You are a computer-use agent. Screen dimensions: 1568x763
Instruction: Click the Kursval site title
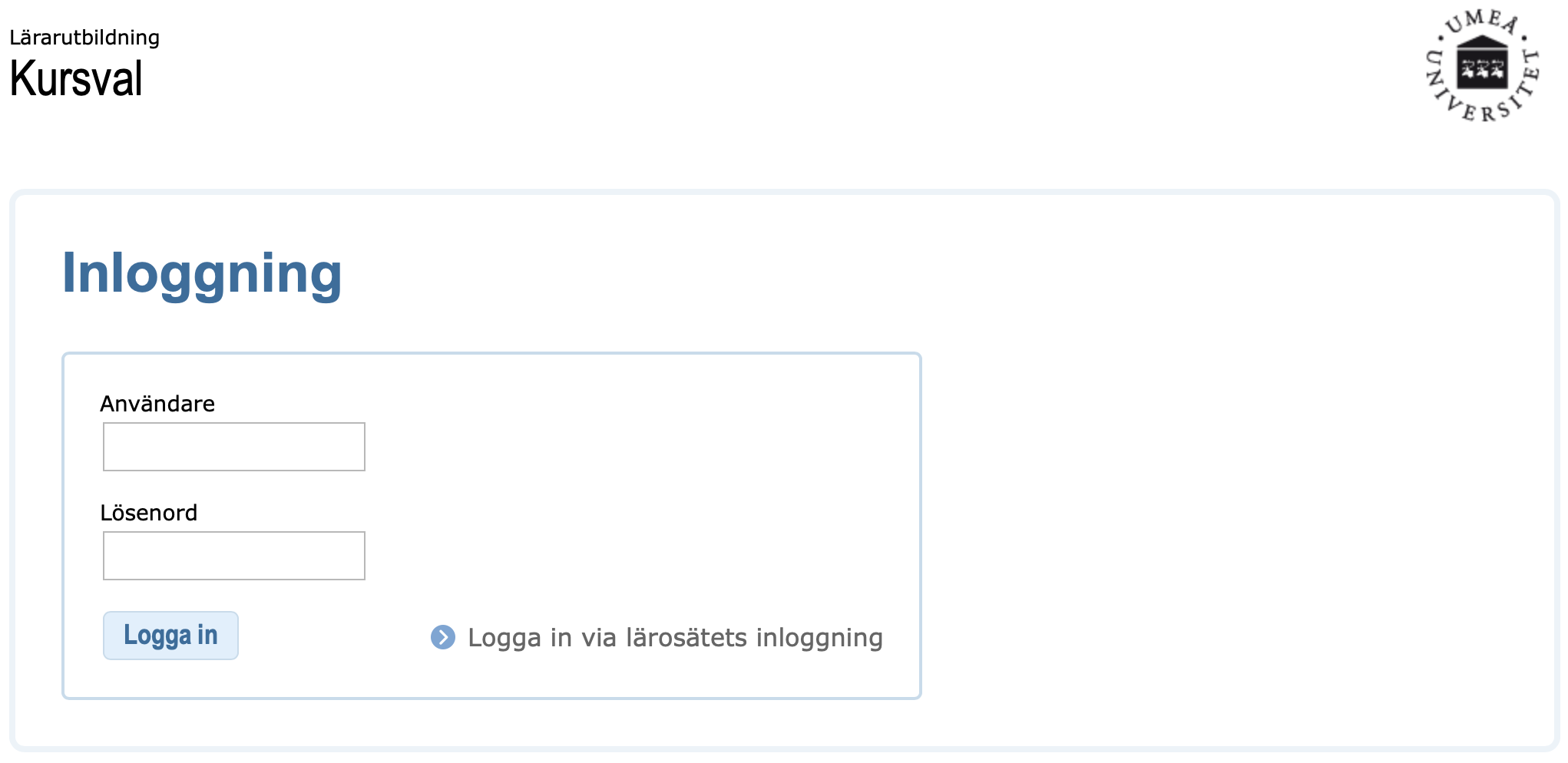(76, 79)
